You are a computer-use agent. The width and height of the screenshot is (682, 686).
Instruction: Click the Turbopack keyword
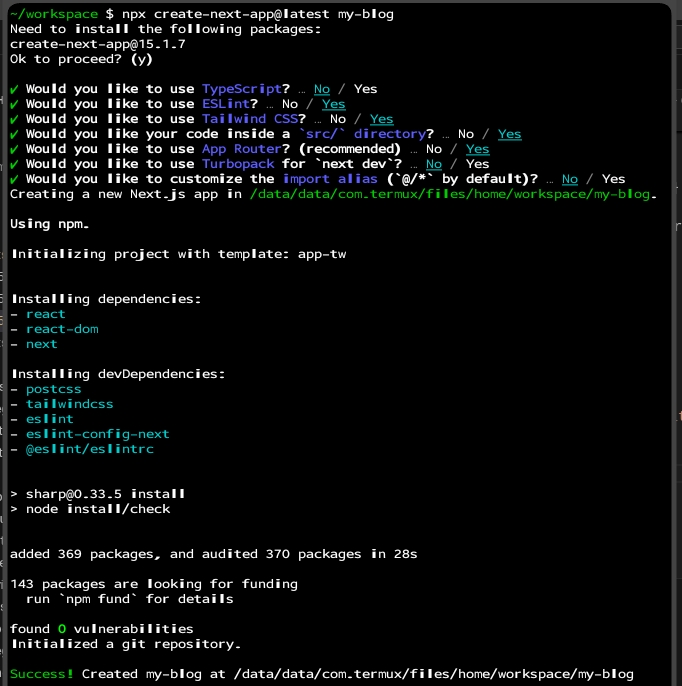pos(238,164)
